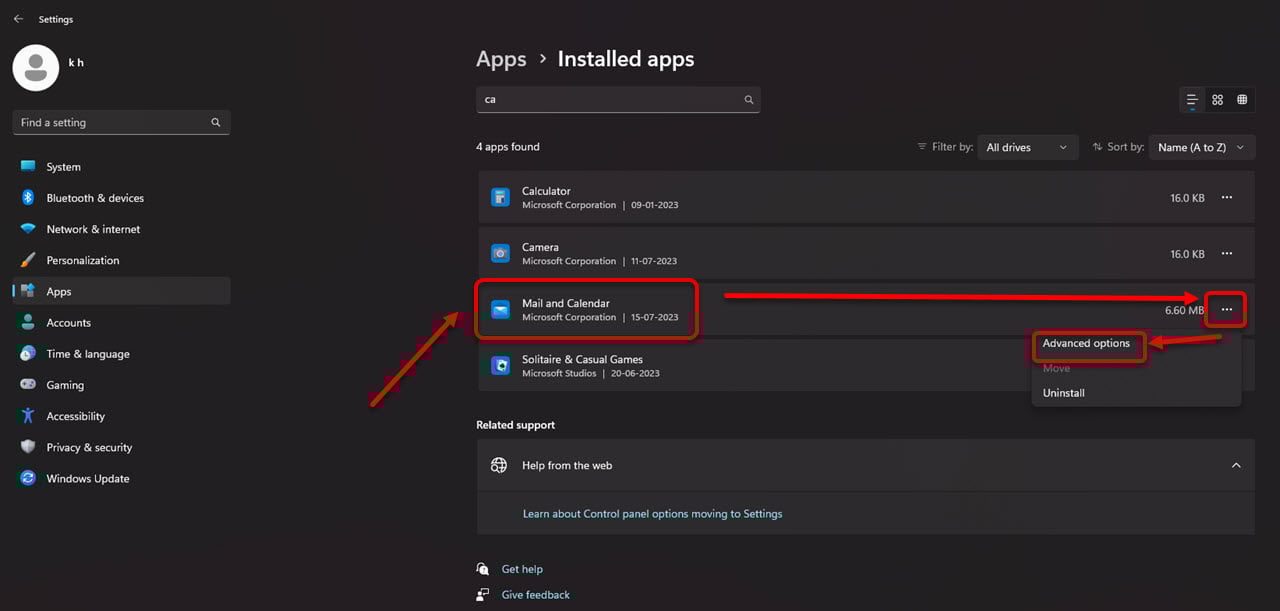The width and height of the screenshot is (1280, 611).
Task: Click the user profile avatar
Action: [36, 68]
